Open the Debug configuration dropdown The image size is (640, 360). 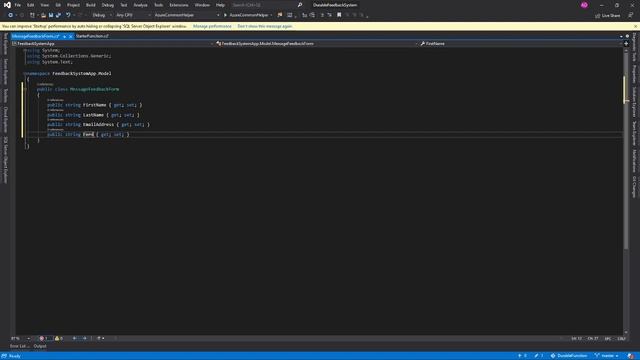point(101,15)
